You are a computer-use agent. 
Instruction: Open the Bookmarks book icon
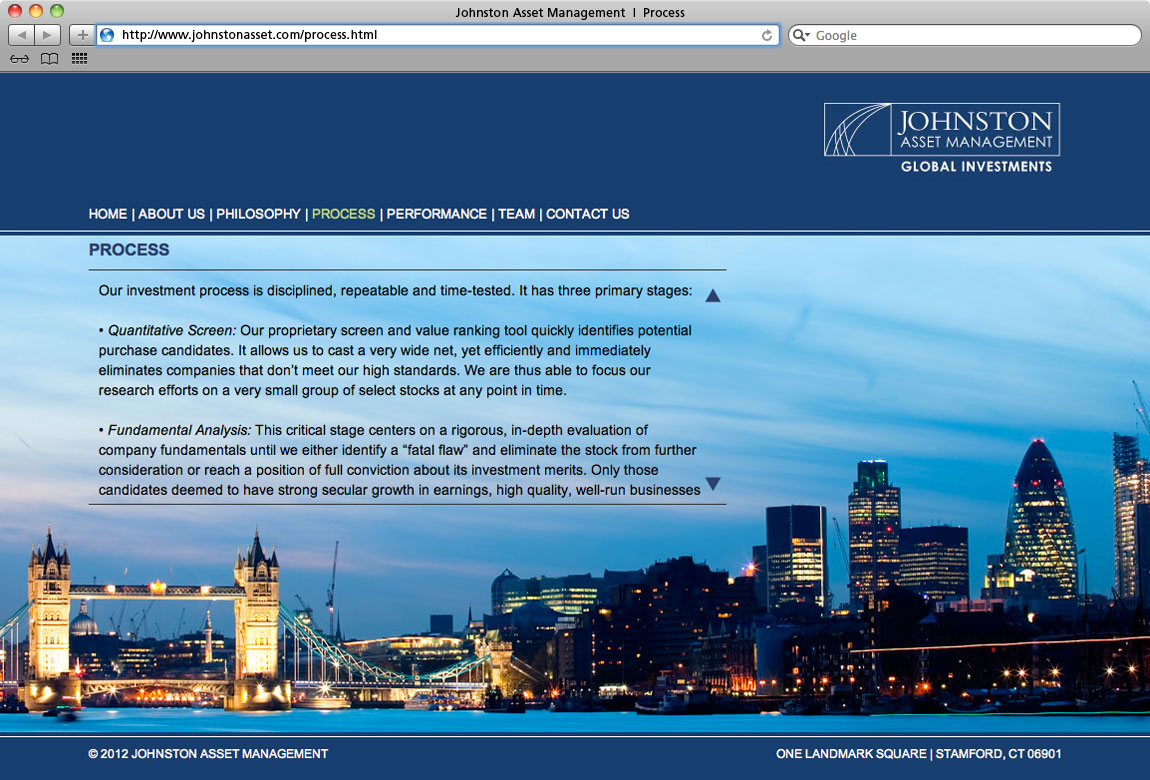click(49, 59)
